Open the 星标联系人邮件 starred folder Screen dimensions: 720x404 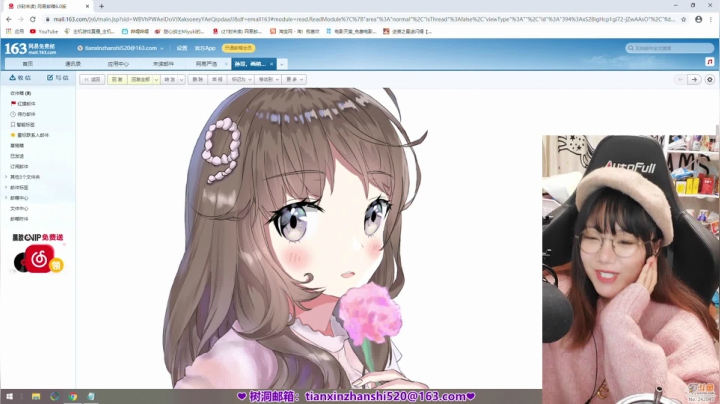[x=29, y=135]
